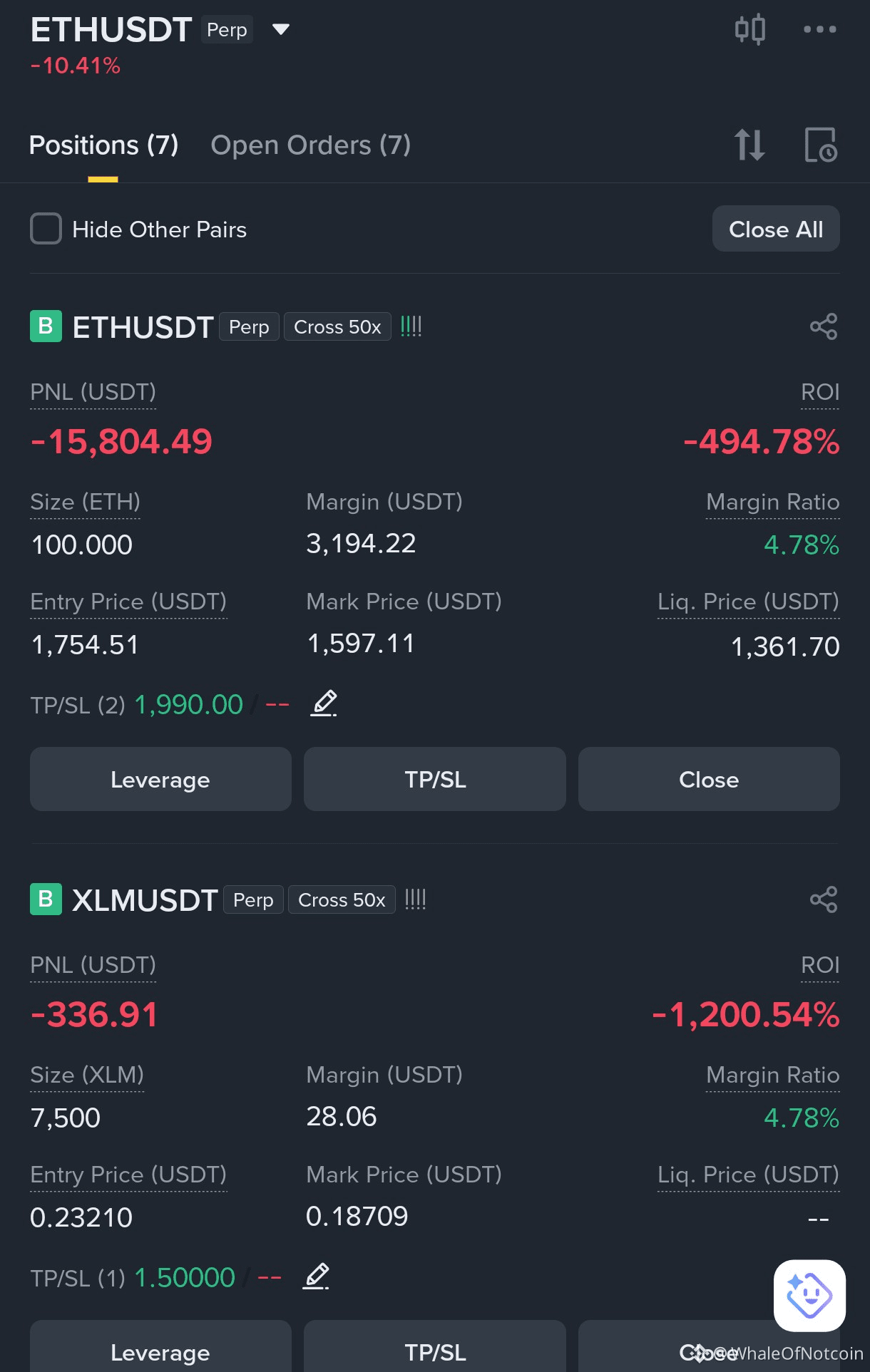Share the XLMUSDT position
The width and height of the screenshot is (870, 1372).
[824, 899]
